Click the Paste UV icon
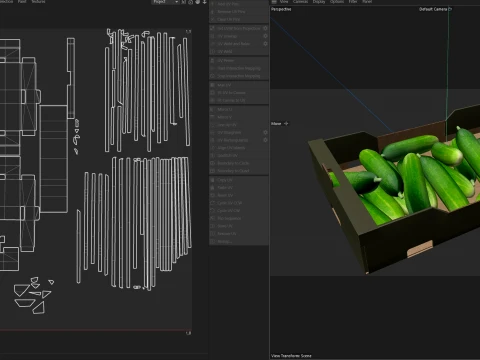 pos(213,188)
